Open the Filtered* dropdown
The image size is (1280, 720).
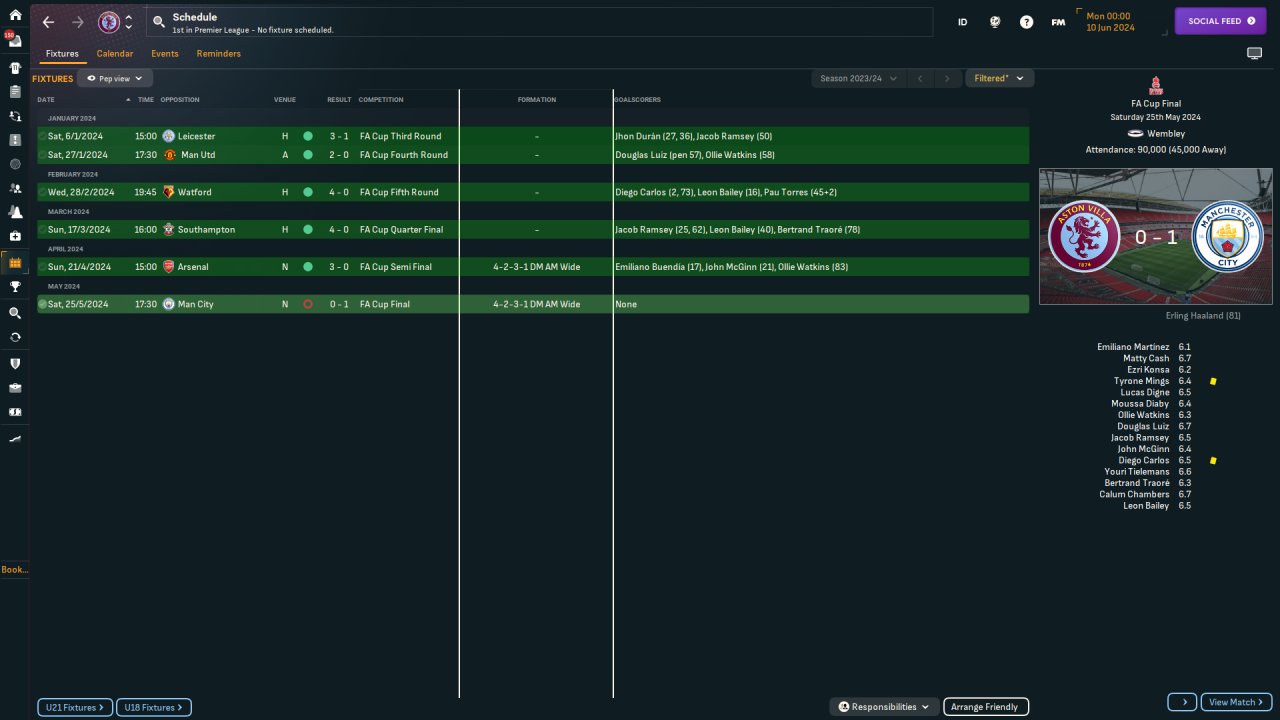tap(999, 78)
